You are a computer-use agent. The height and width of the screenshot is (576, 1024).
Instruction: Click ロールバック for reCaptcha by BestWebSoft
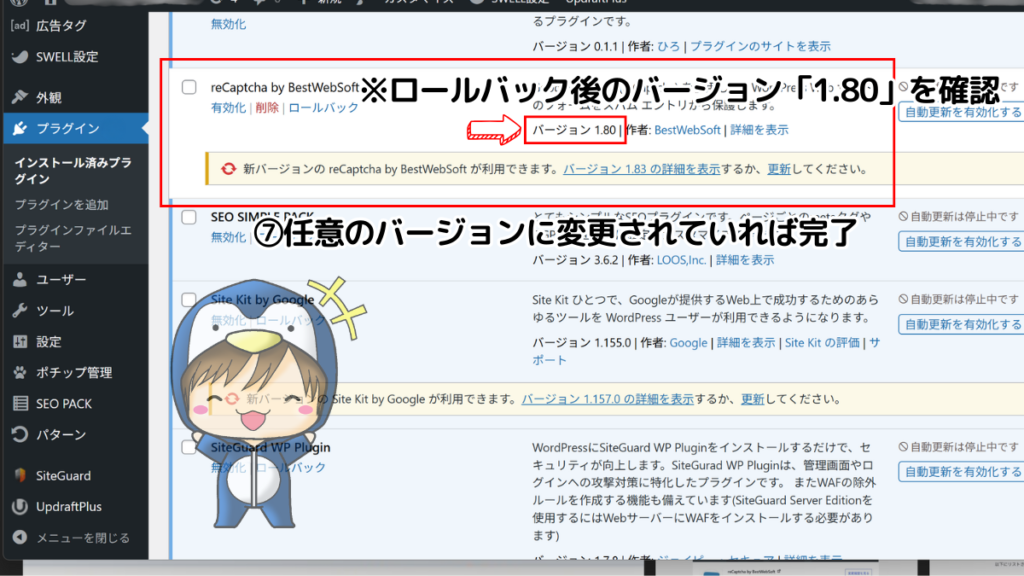[323, 107]
